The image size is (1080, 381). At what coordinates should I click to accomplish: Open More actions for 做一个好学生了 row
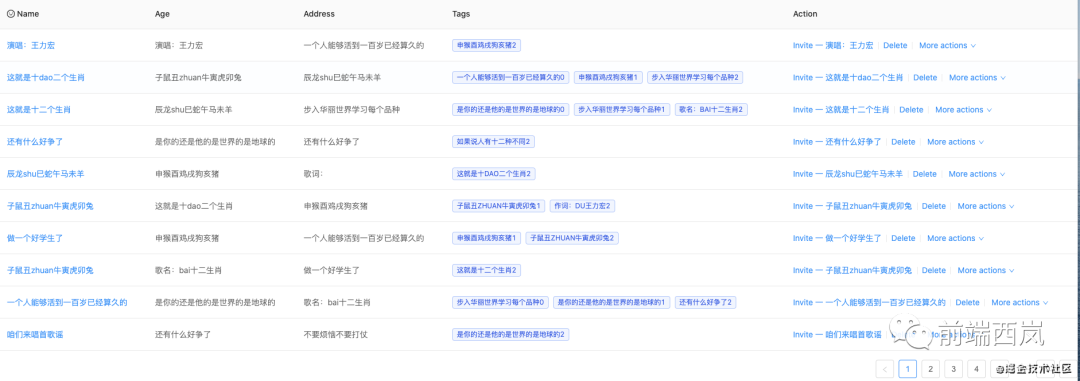(x=955, y=238)
